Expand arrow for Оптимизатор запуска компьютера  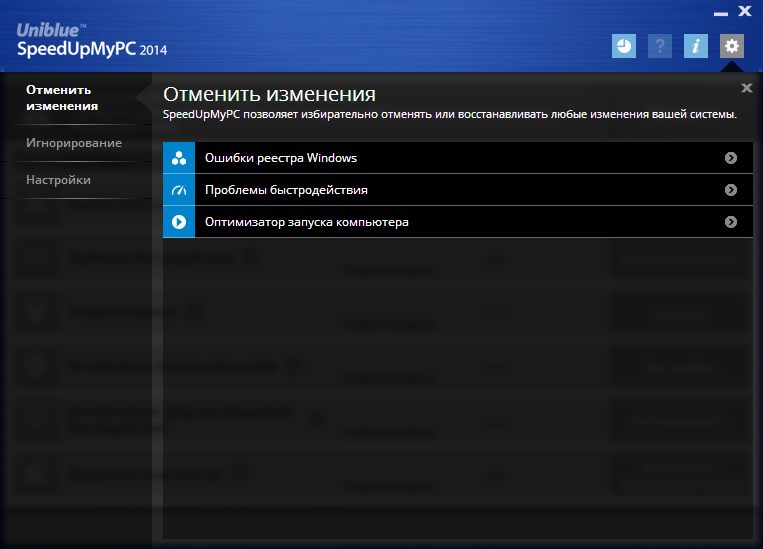pyautogui.click(x=731, y=222)
